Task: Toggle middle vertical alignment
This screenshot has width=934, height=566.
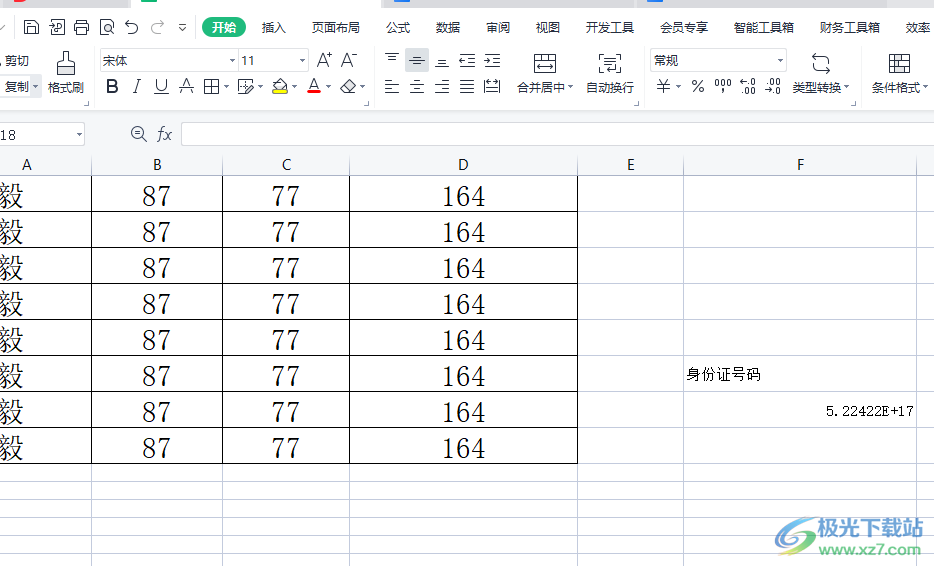Action: click(x=417, y=60)
